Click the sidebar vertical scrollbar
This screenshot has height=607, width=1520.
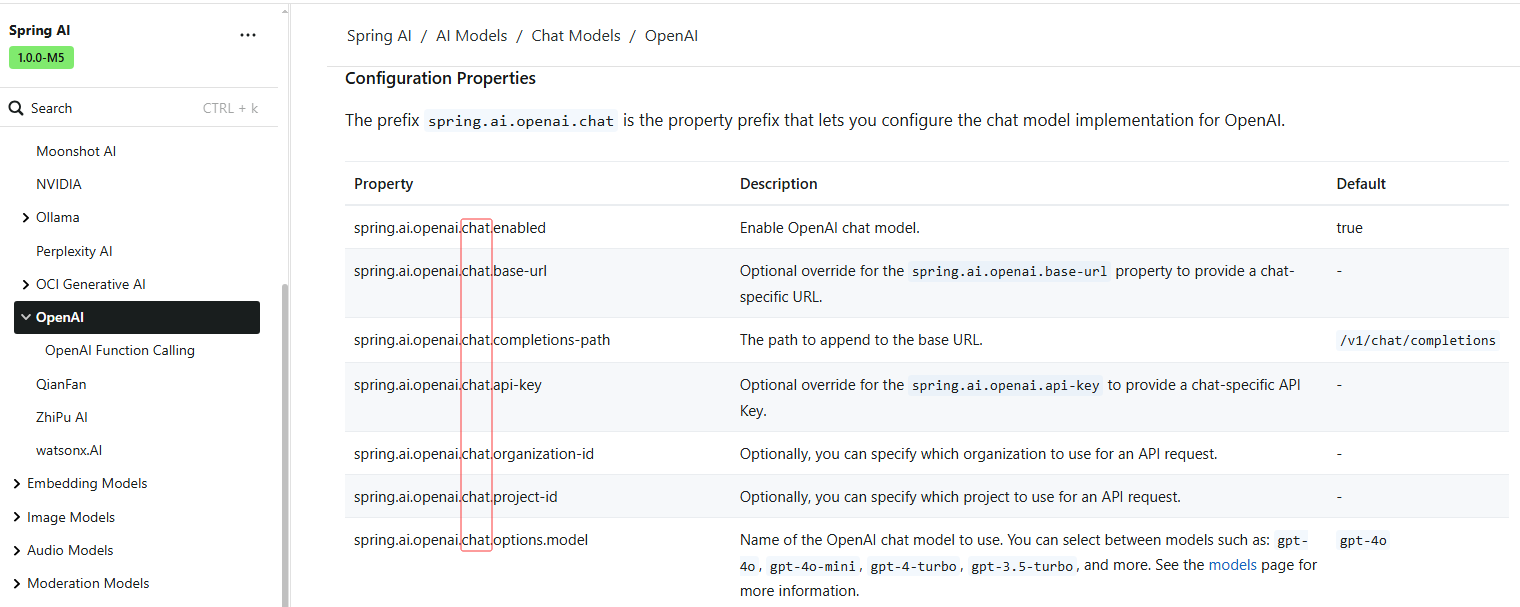tap(285, 440)
